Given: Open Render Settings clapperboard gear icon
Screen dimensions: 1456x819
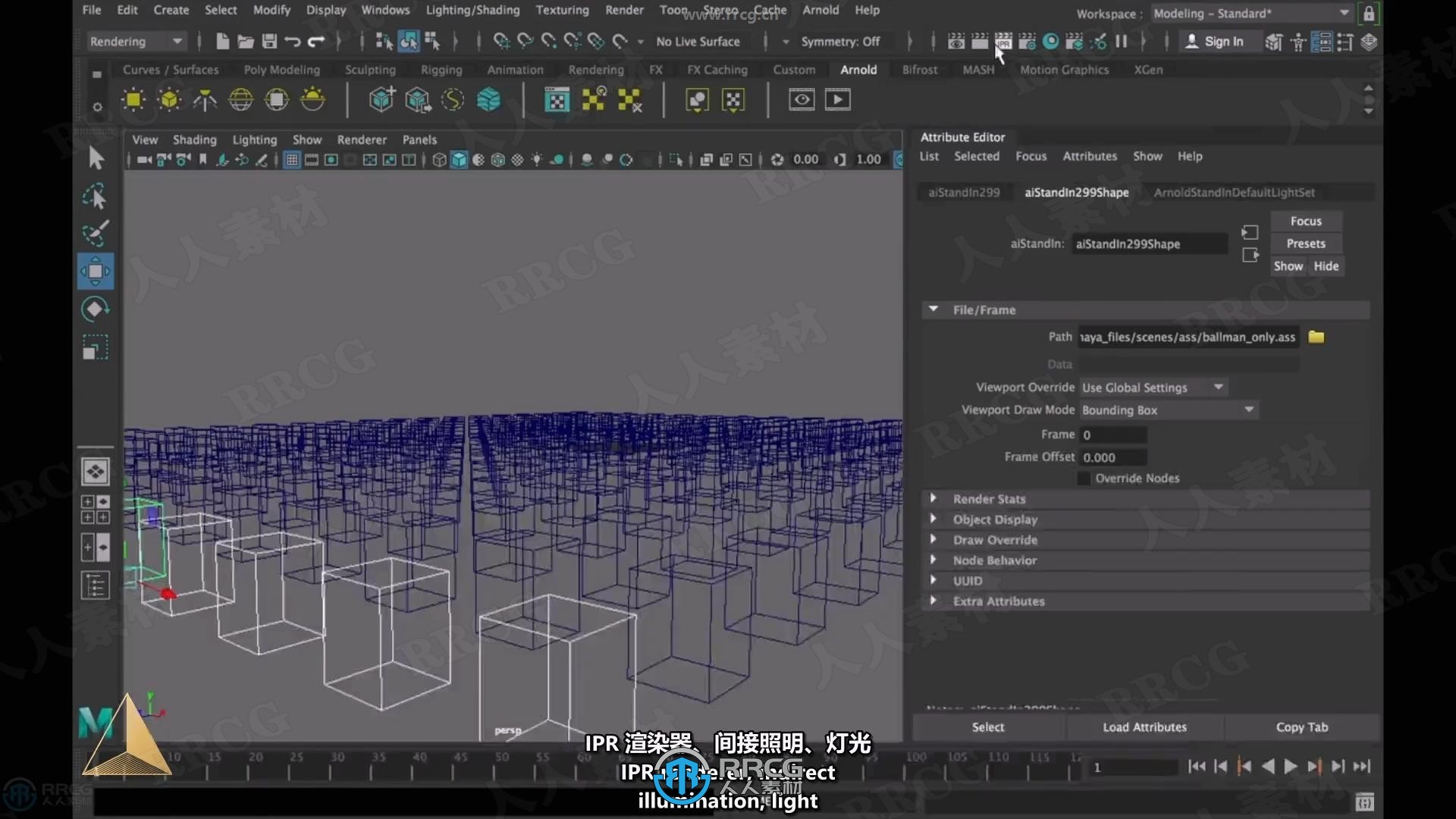Looking at the screenshot, I should [x=1028, y=42].
